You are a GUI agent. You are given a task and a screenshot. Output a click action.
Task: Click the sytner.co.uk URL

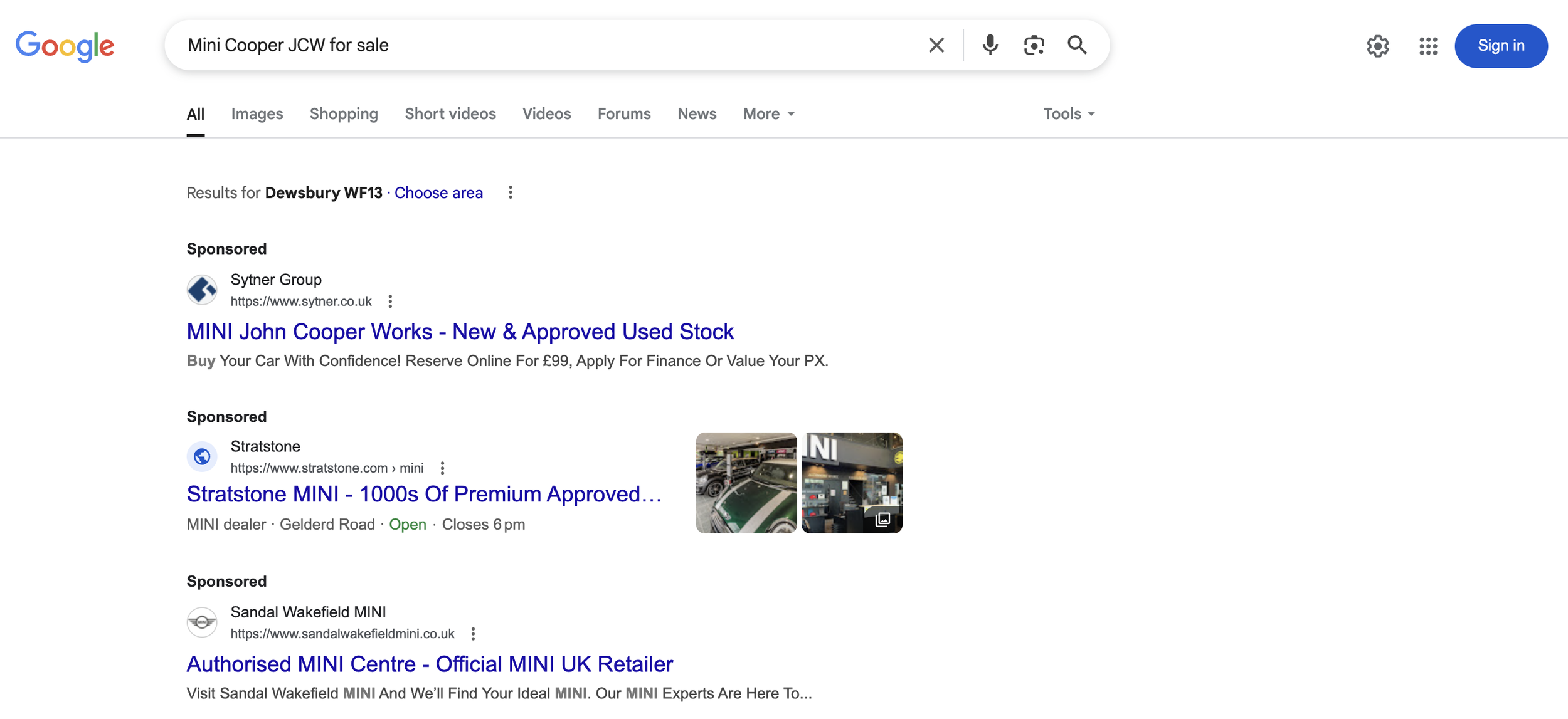[x=301, y=302]
